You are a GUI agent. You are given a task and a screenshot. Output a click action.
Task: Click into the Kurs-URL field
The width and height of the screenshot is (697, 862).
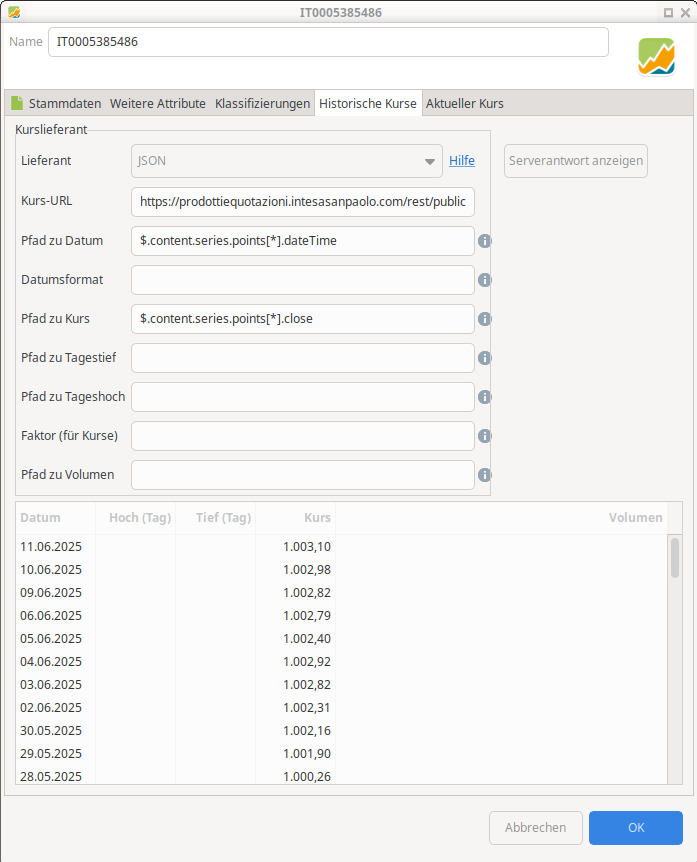pyautogui.click(x=303, y=202)
